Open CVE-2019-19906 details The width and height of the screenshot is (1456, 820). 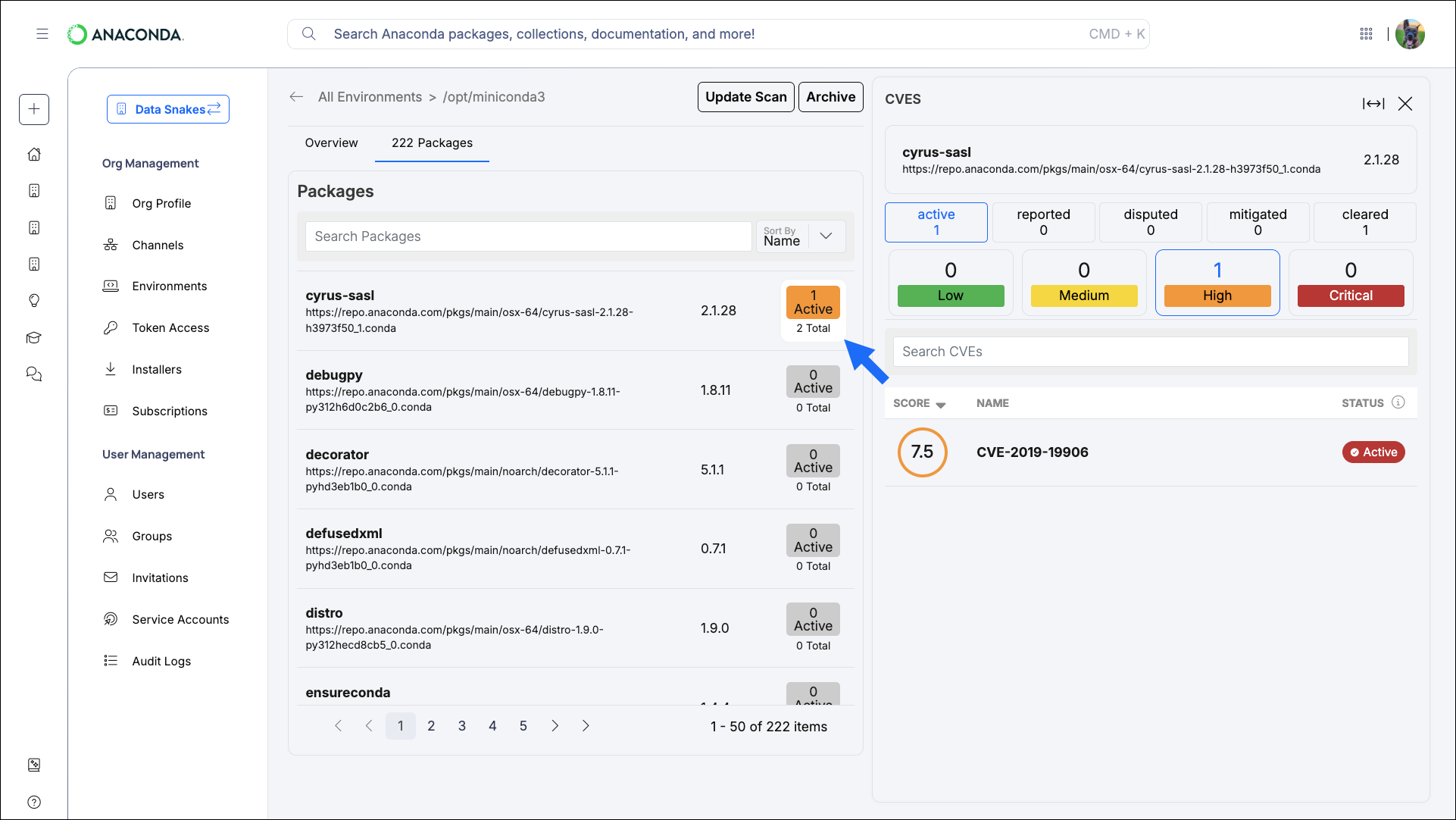pyautogui.click(x=1032, y=452)
